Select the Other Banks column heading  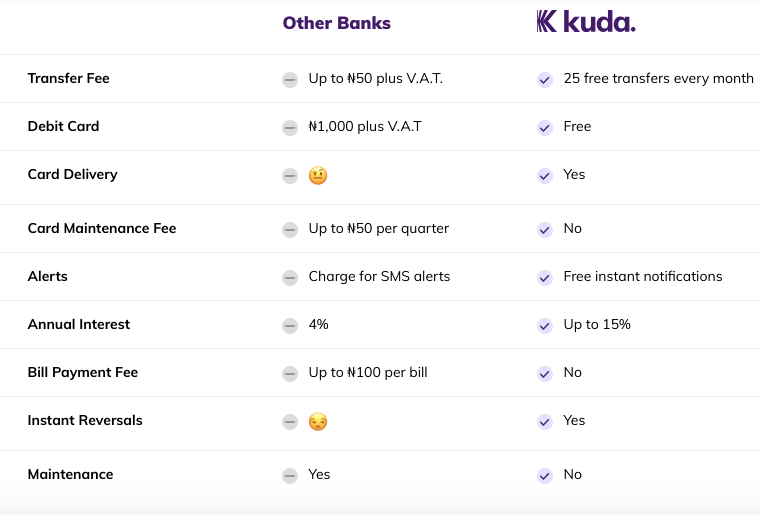pos(336,23)
